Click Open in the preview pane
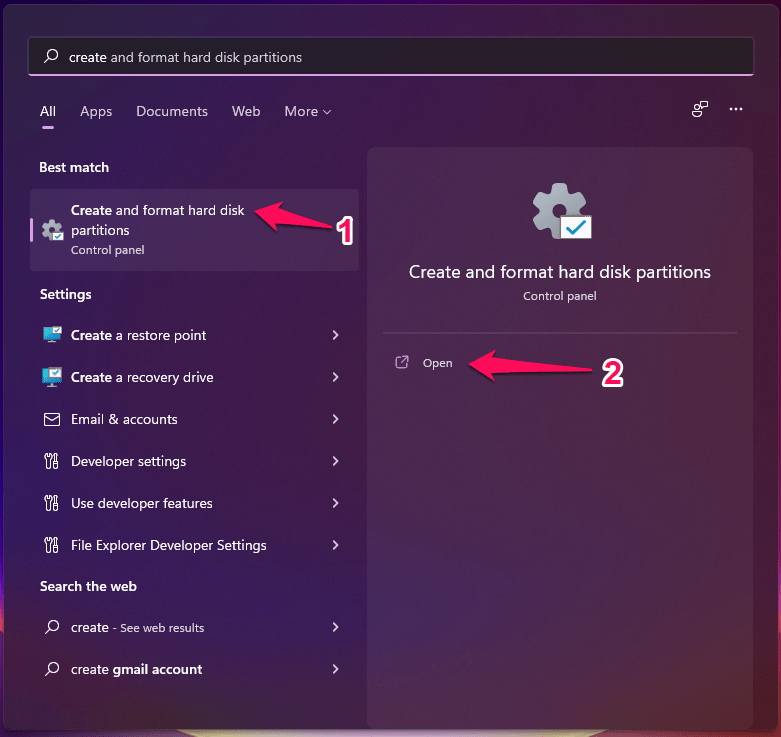 point(437,363)
